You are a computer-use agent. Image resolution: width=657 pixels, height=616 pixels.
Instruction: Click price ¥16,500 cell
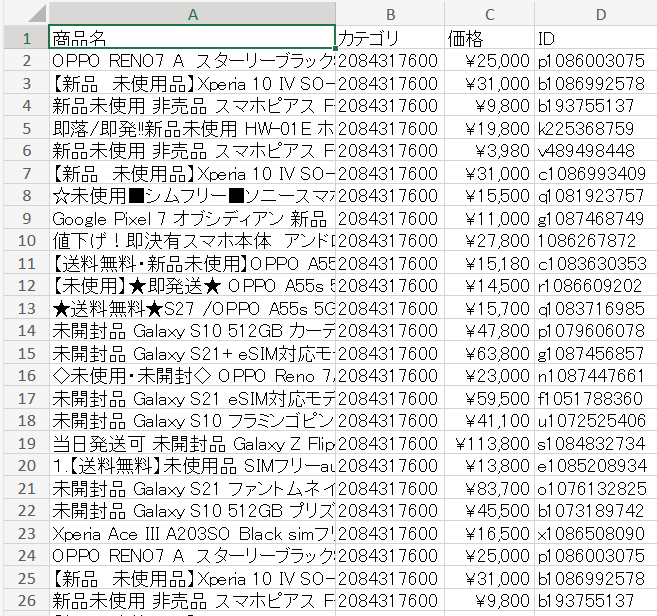pyautogui.click(x=489, y=533)
